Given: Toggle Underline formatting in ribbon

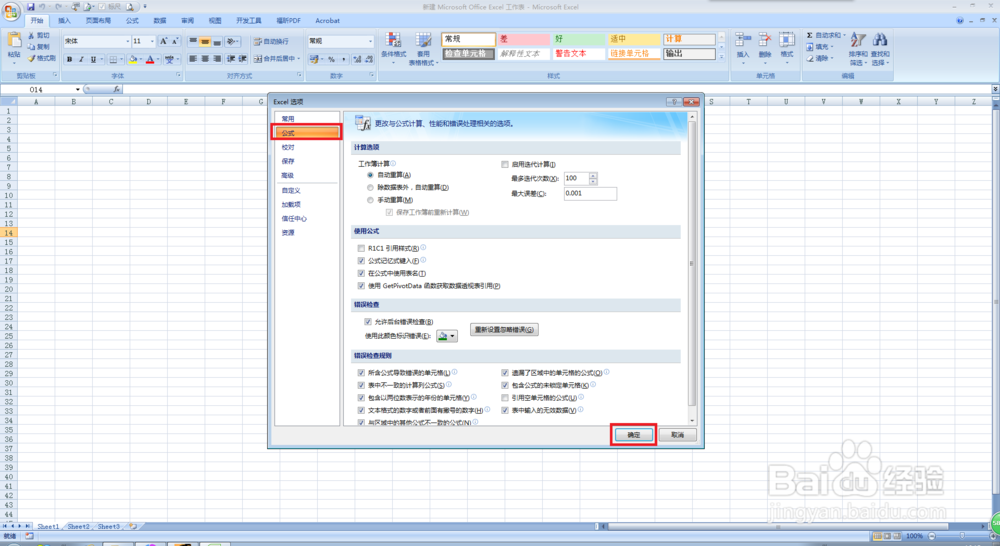Looking at the screenshot, I should tap(93, 59).
